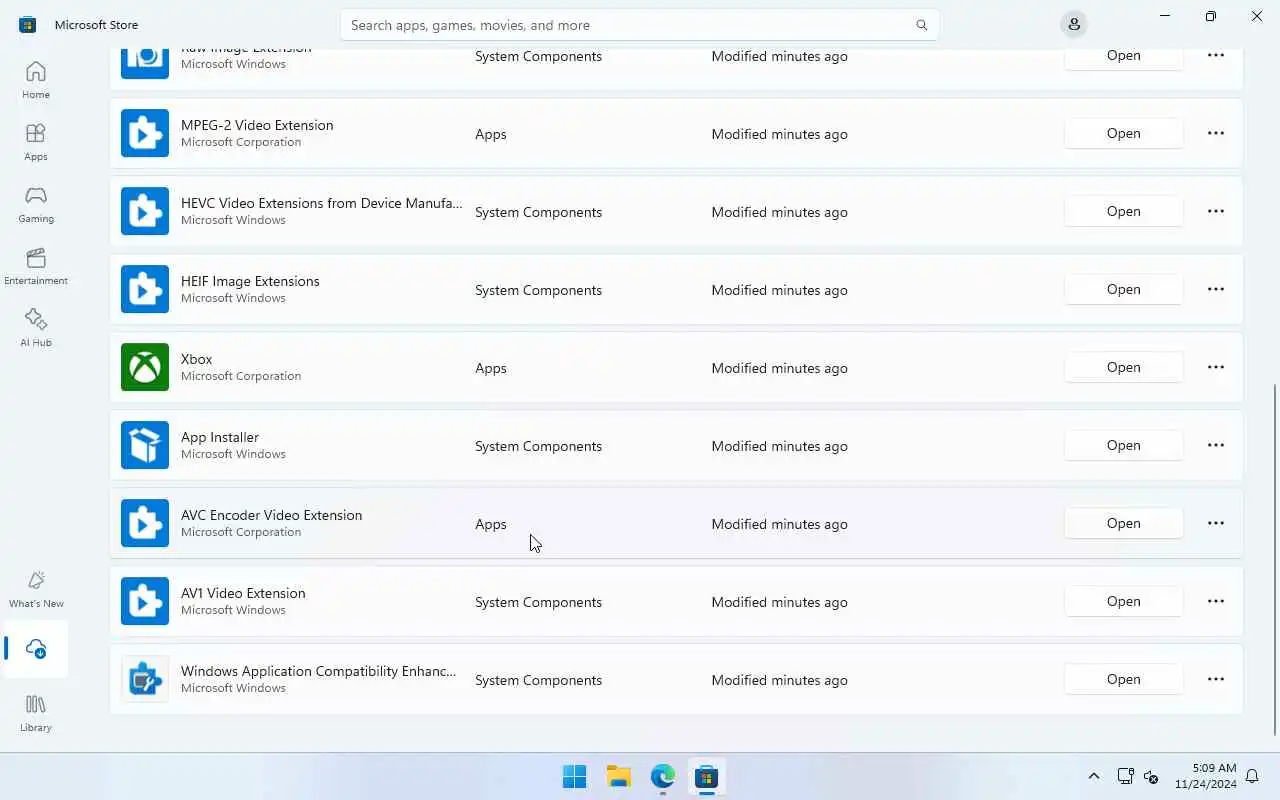1280x800 pixels.
Task: Open more options for Windows Application Compatibility Enhancements
Action: coord(1216,679)
